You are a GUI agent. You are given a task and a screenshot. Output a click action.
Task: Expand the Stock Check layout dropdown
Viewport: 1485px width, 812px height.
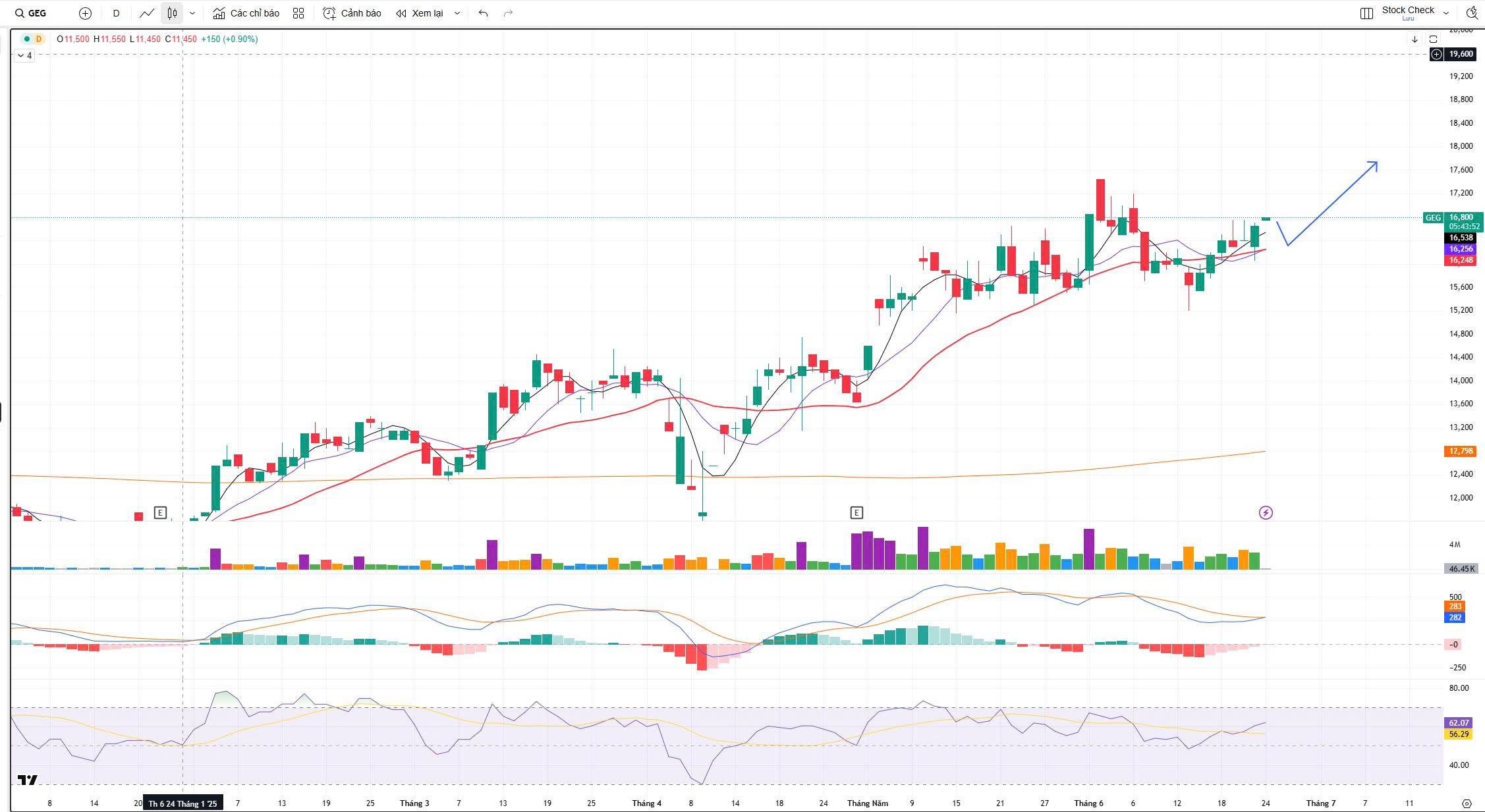click(x=1446, y=13)
